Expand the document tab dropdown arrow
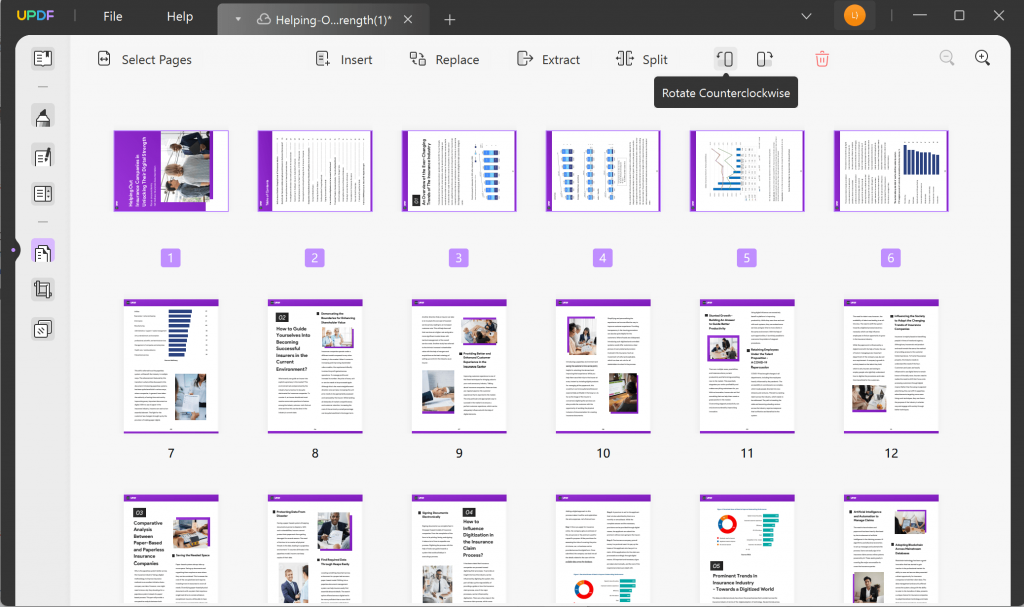 (237, 18)
